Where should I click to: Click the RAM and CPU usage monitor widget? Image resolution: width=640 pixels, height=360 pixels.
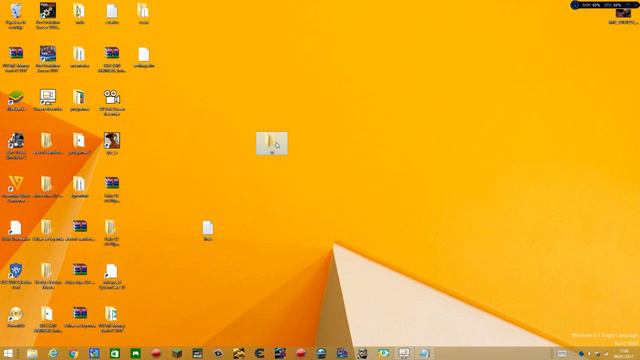(x=604, y=5)
